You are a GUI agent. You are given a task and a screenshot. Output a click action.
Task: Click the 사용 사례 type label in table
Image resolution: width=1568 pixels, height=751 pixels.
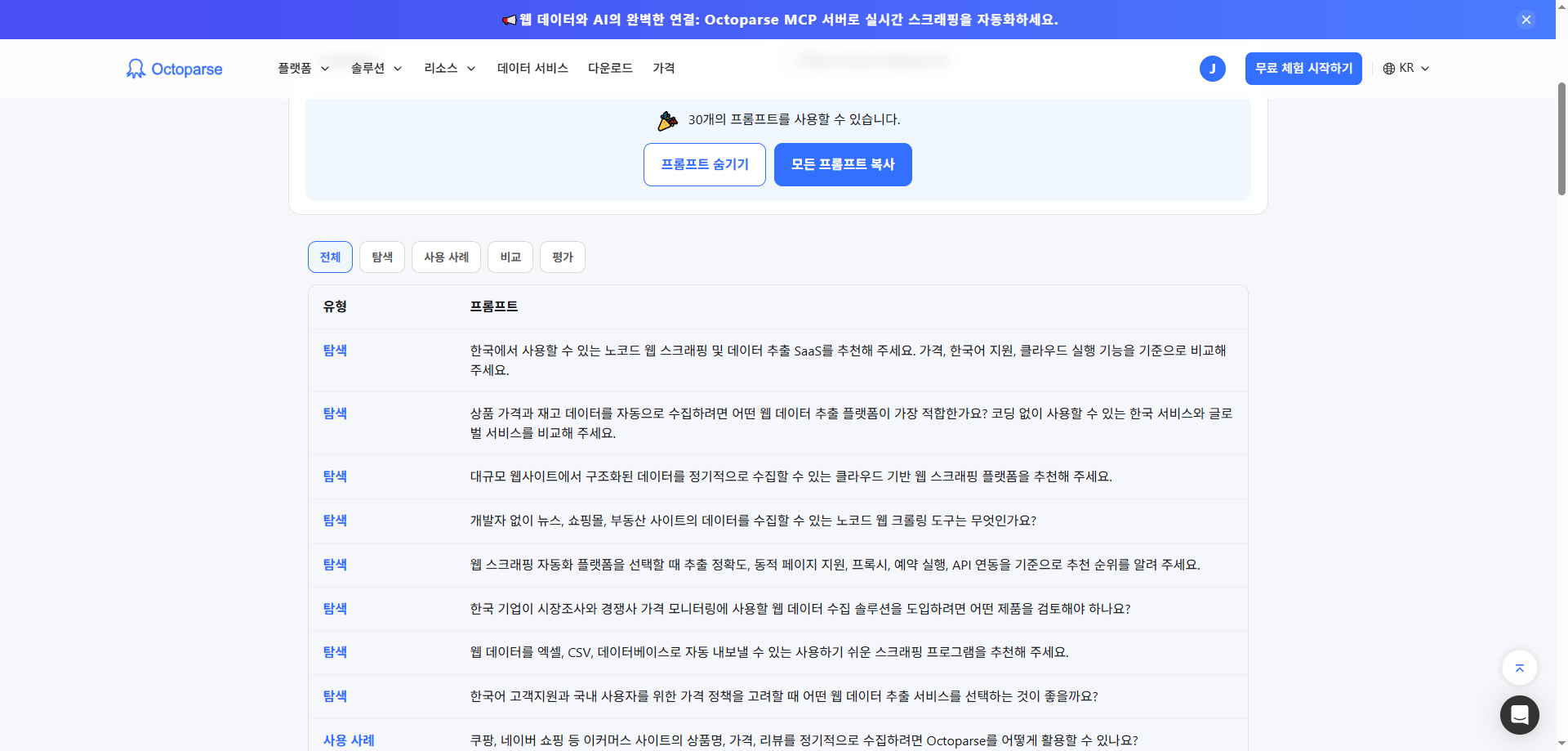(349, 740)
